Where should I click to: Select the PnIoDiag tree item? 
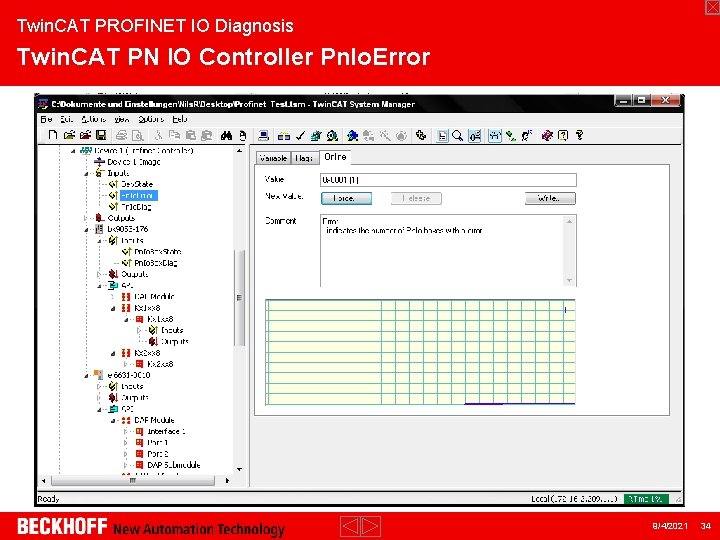coord(136,207)
